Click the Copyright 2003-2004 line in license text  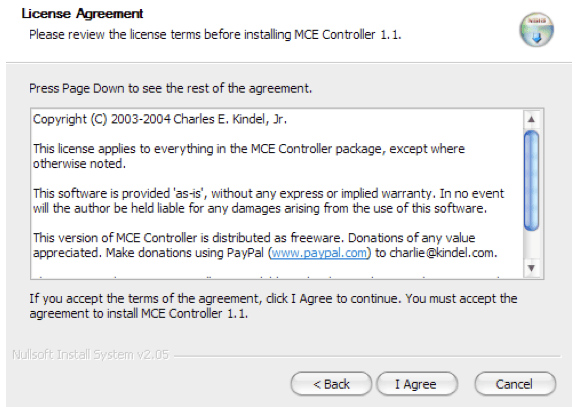(x=160, y=119)
